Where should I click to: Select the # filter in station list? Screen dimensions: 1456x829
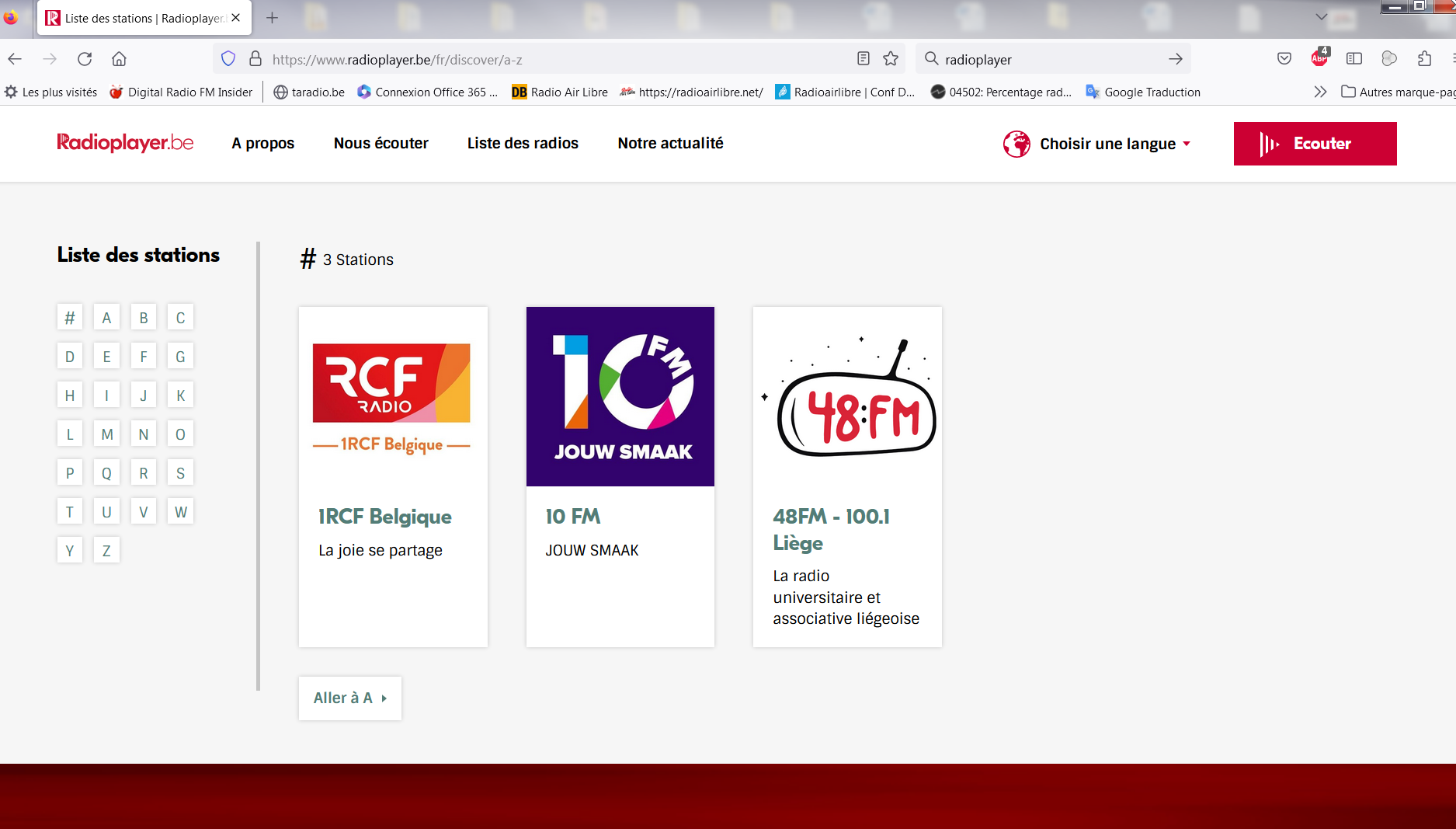70,317
